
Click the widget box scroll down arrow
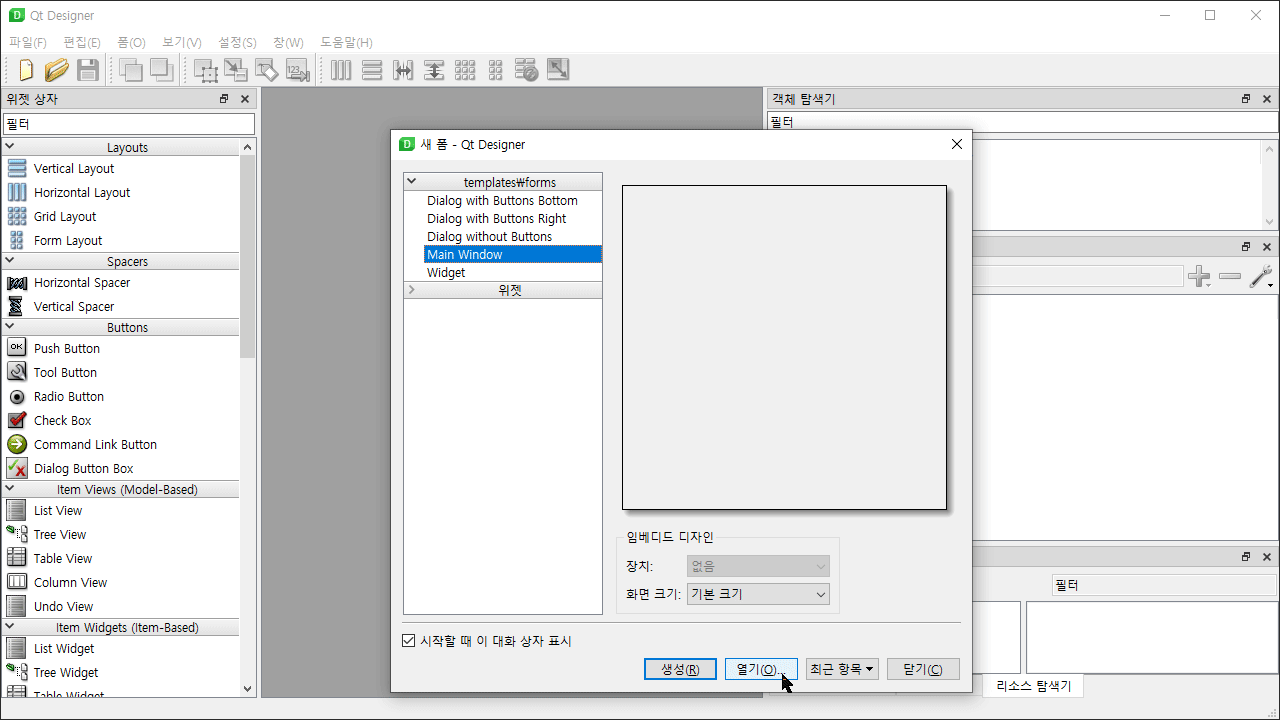[248, 688]
